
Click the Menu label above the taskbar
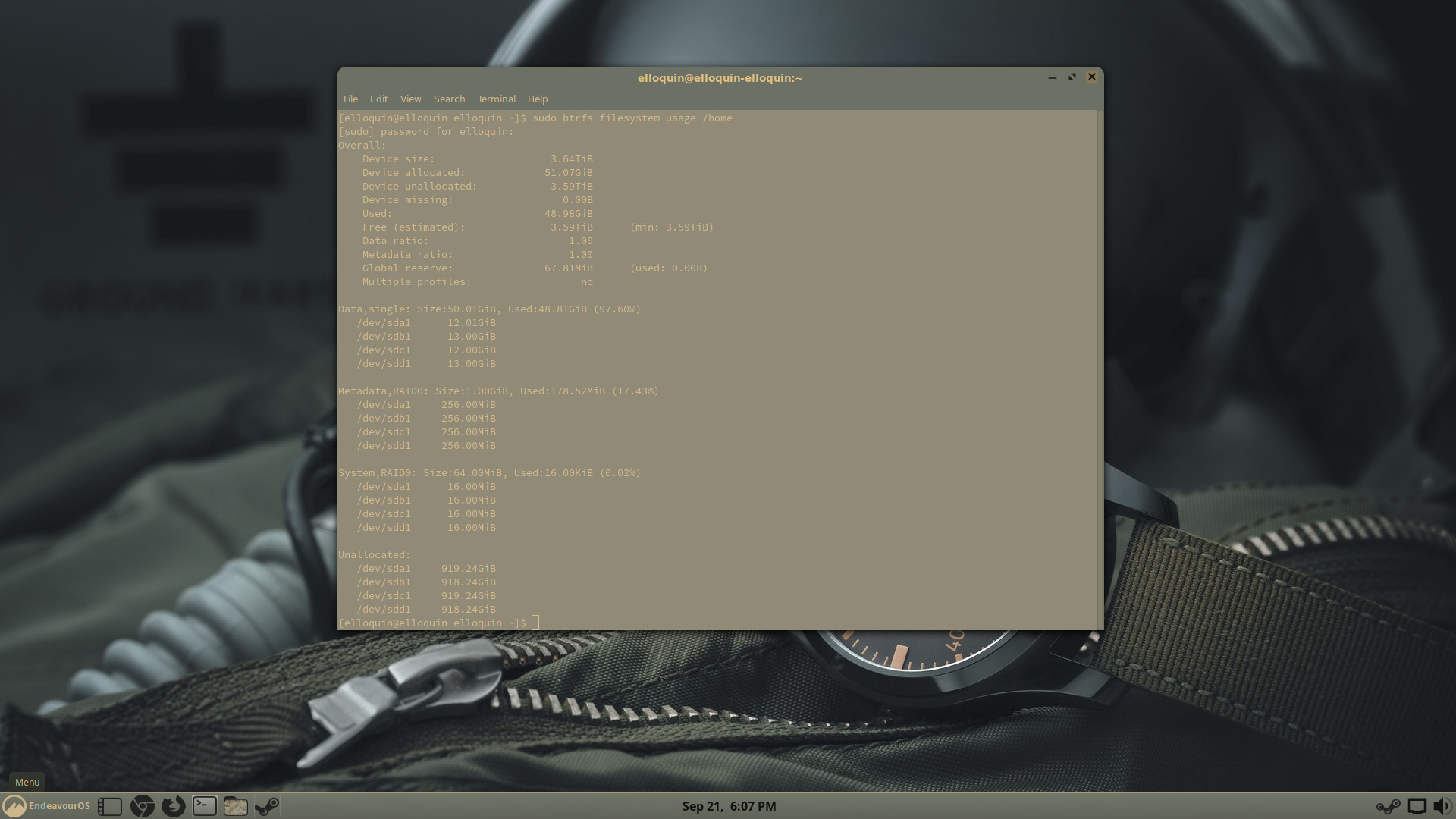[x=27, y=782]
